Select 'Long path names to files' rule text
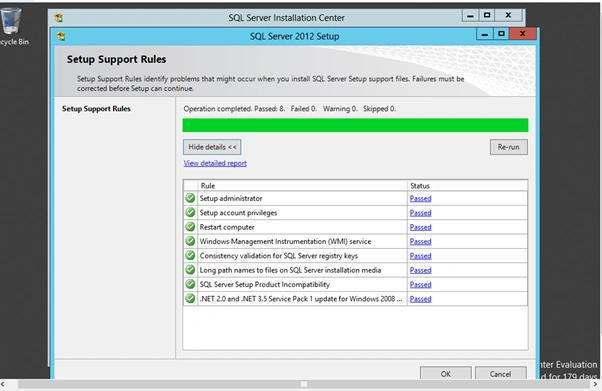The height and width of the screenshot is (391, 602). [290, 270]
